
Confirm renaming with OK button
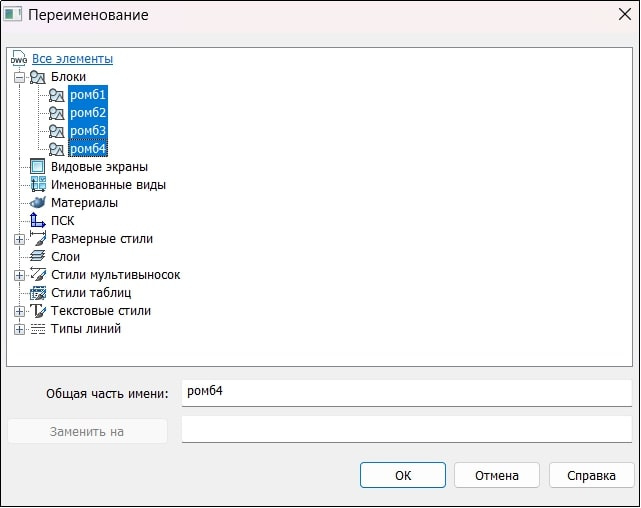click(403, 475)
